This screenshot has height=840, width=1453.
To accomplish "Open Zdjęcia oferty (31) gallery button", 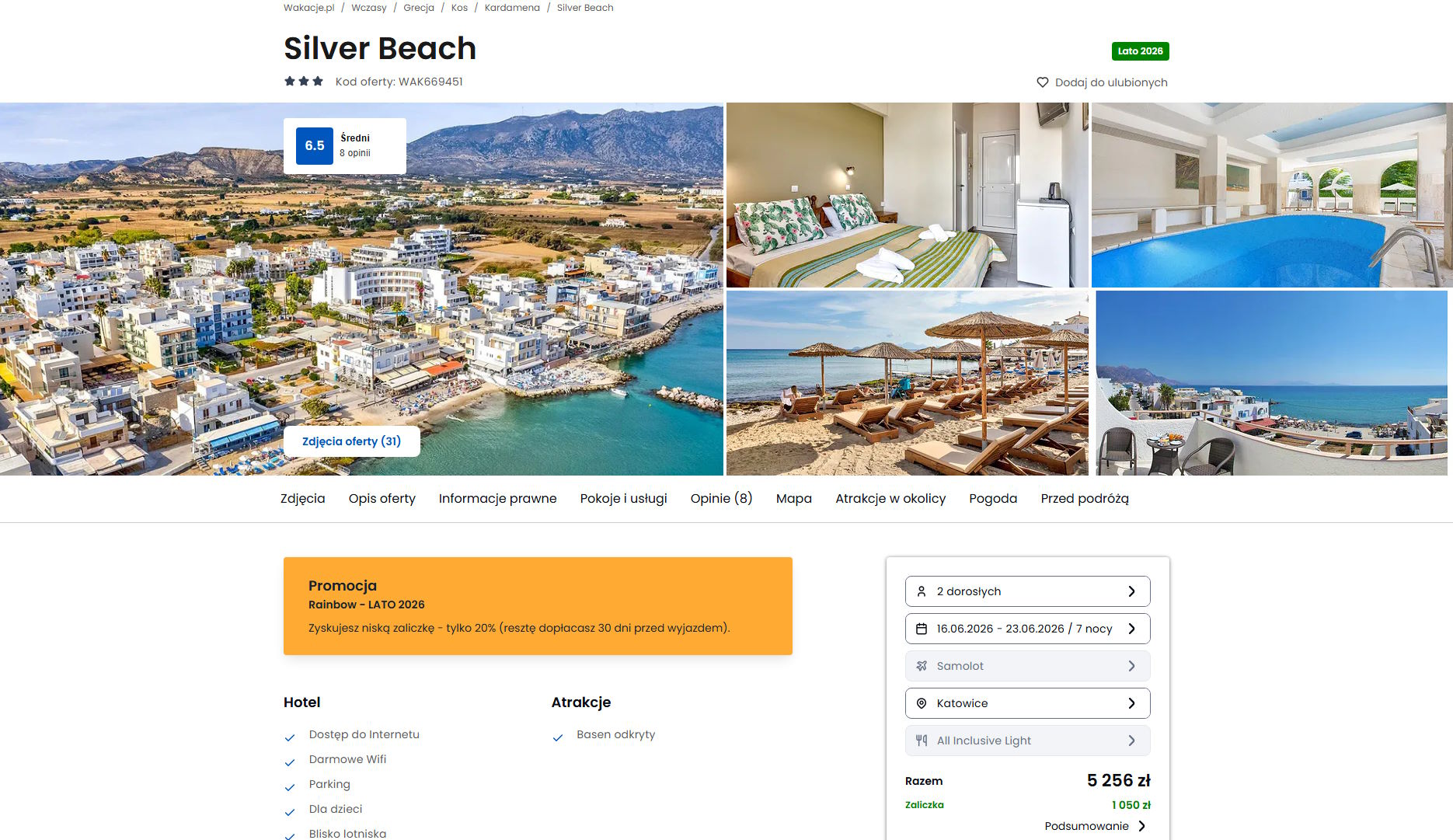I will 351,441.
